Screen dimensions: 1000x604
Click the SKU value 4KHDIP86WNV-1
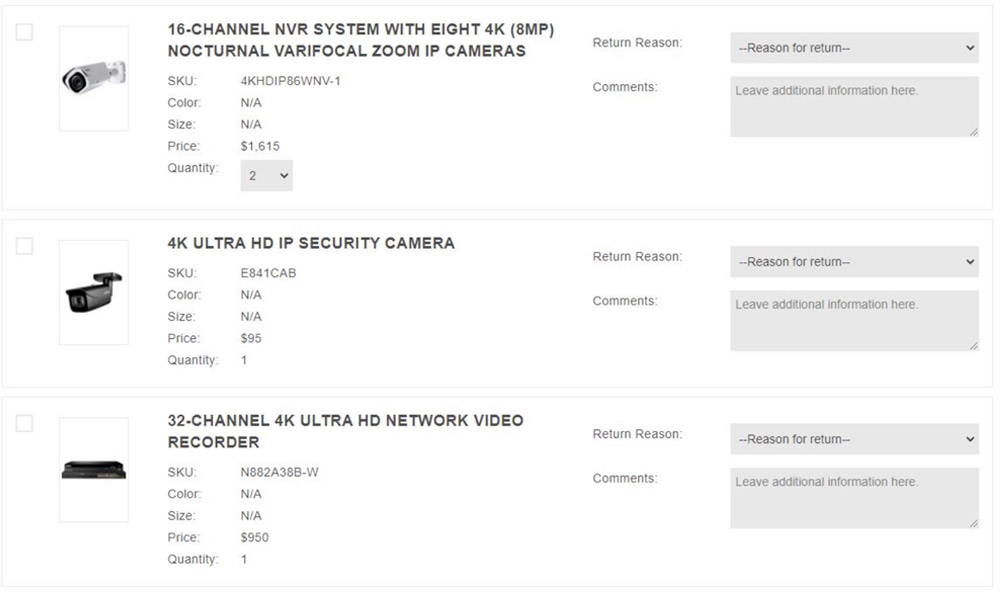tap(290, 81)
